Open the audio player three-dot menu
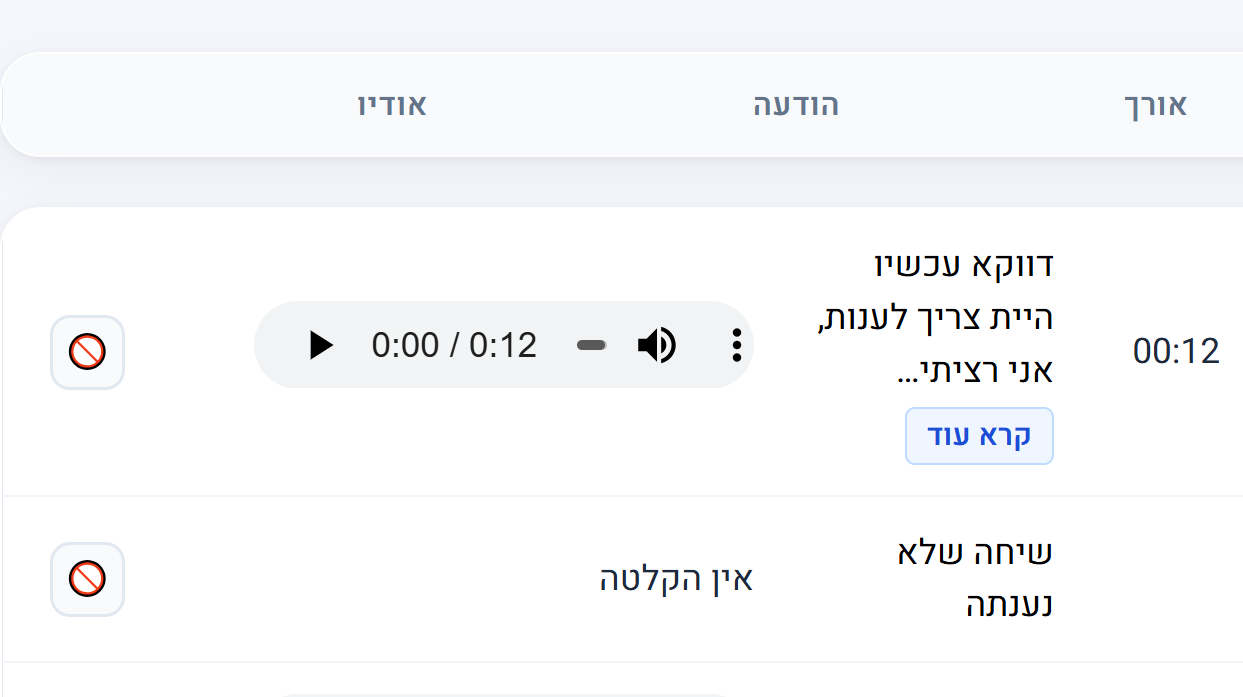The image size is (1243, 697). (736, 345)
